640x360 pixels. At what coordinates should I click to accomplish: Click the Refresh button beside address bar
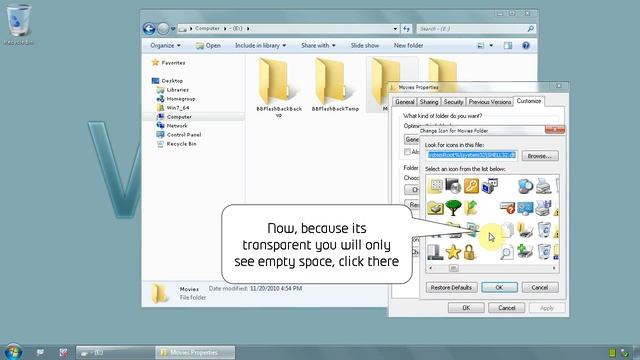[x=406, y=29]
